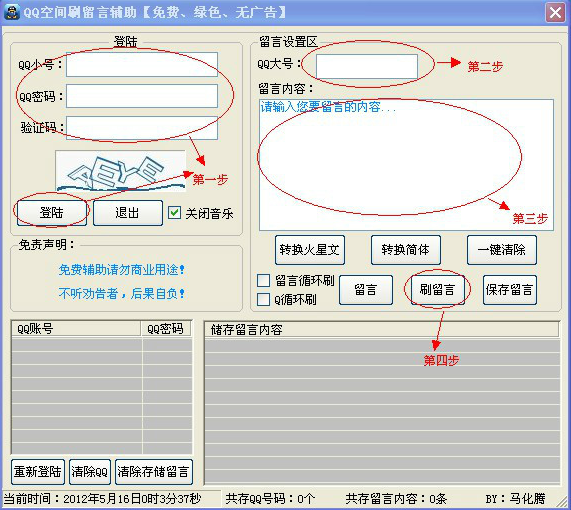Click the 退出 button

point(127,213)
